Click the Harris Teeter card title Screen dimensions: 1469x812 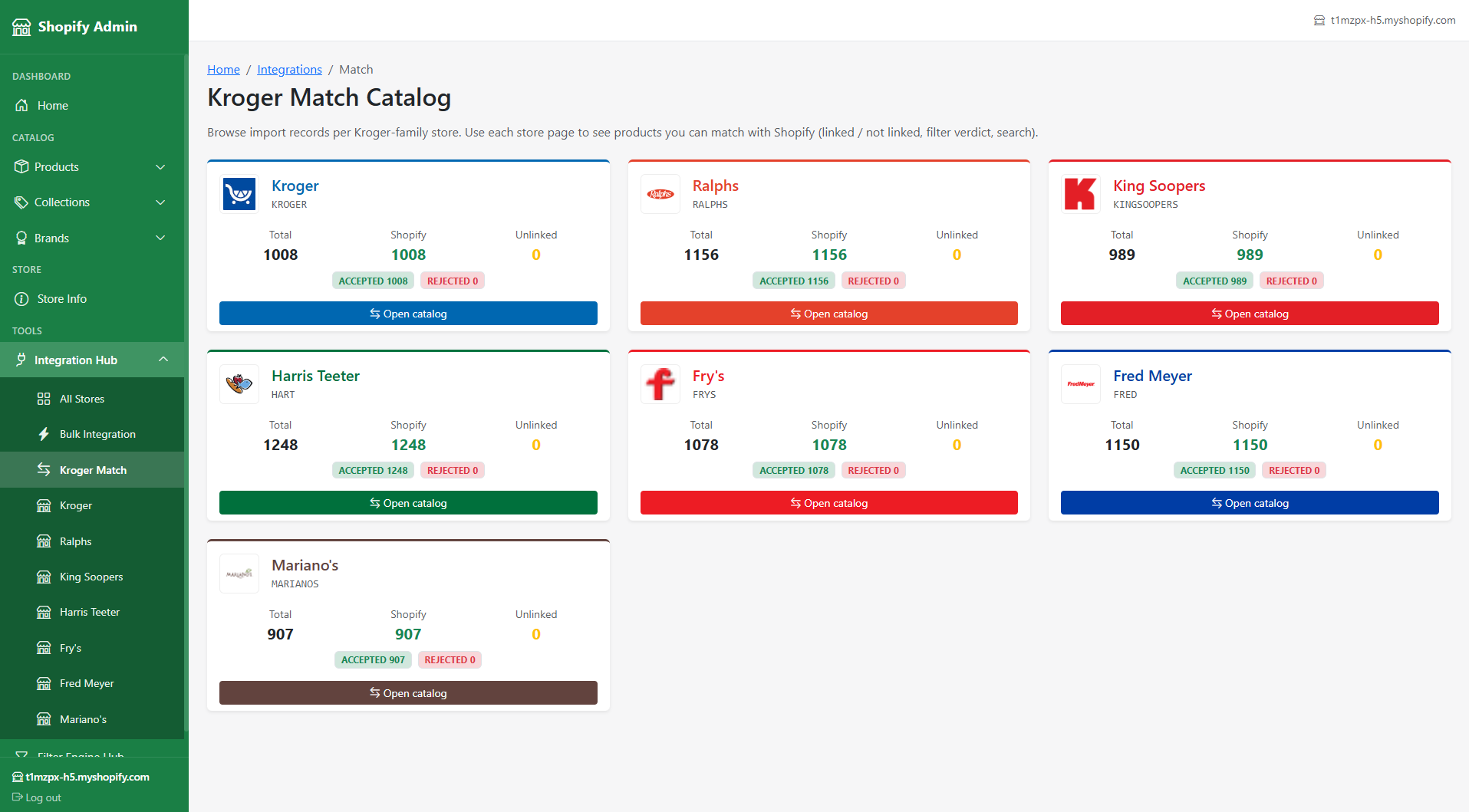click(x=315, y=376)
